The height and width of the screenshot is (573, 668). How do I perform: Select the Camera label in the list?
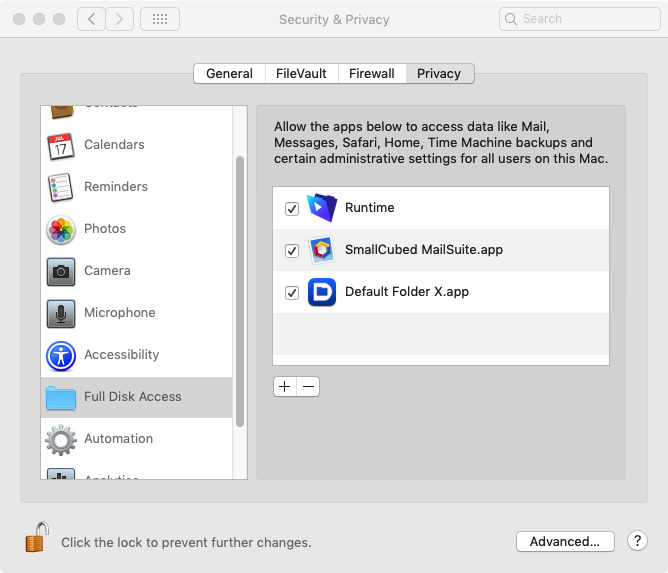click(x=107, y=271)
